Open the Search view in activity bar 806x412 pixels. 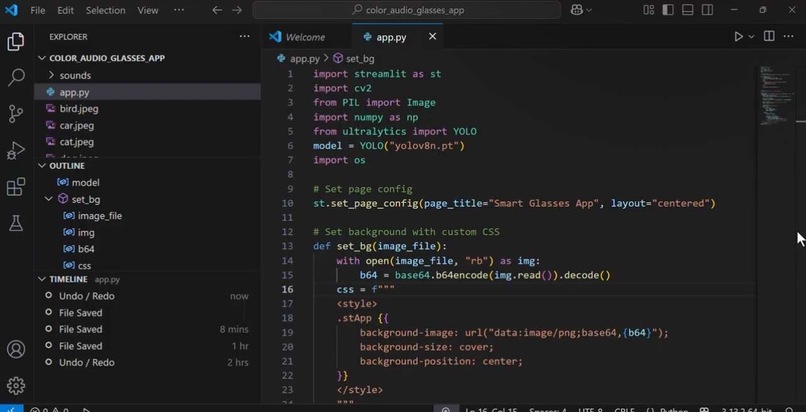pos(16,78)
